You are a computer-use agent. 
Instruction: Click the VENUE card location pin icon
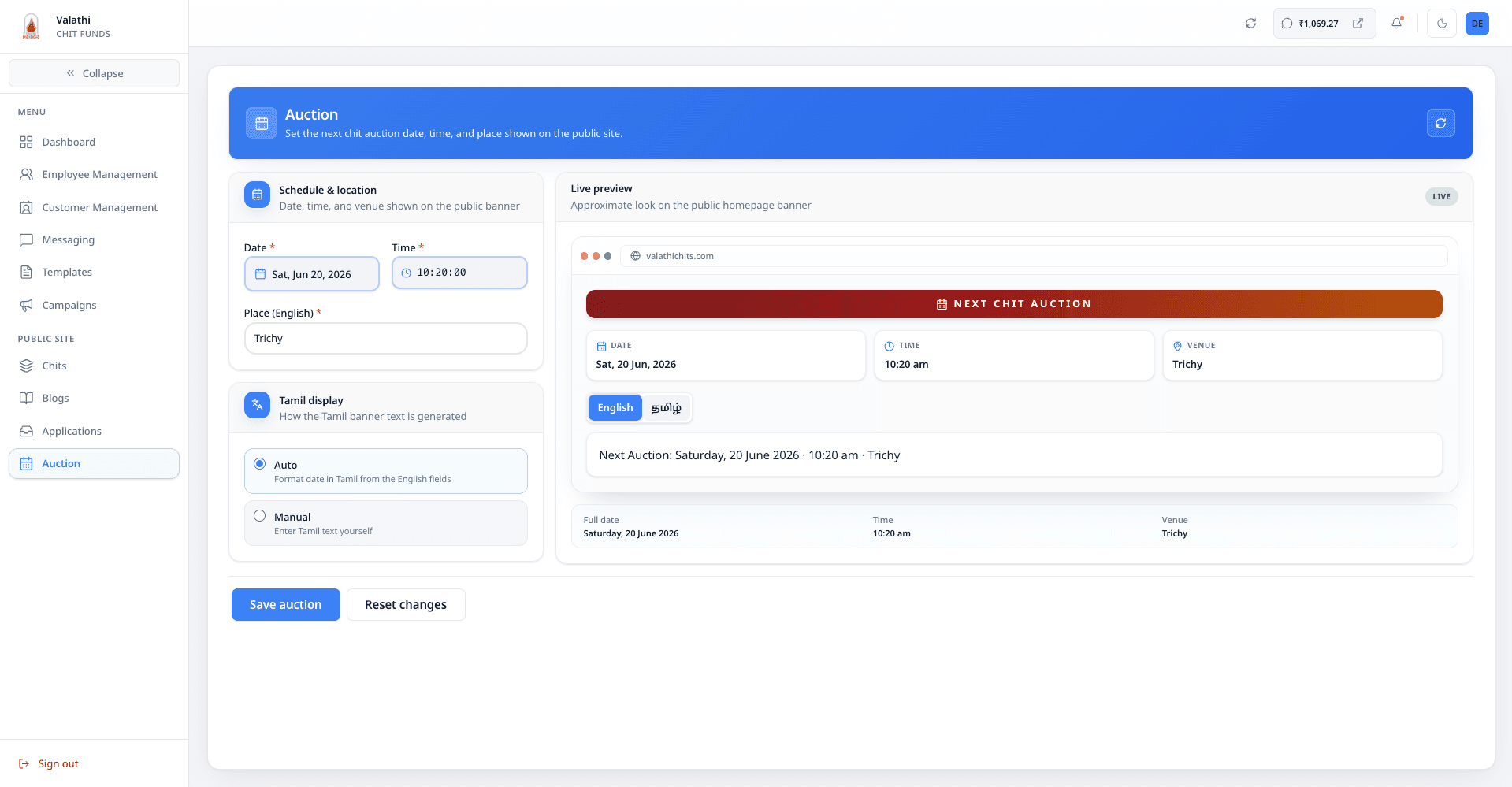pyautogui.click(x=1177, y=346)
